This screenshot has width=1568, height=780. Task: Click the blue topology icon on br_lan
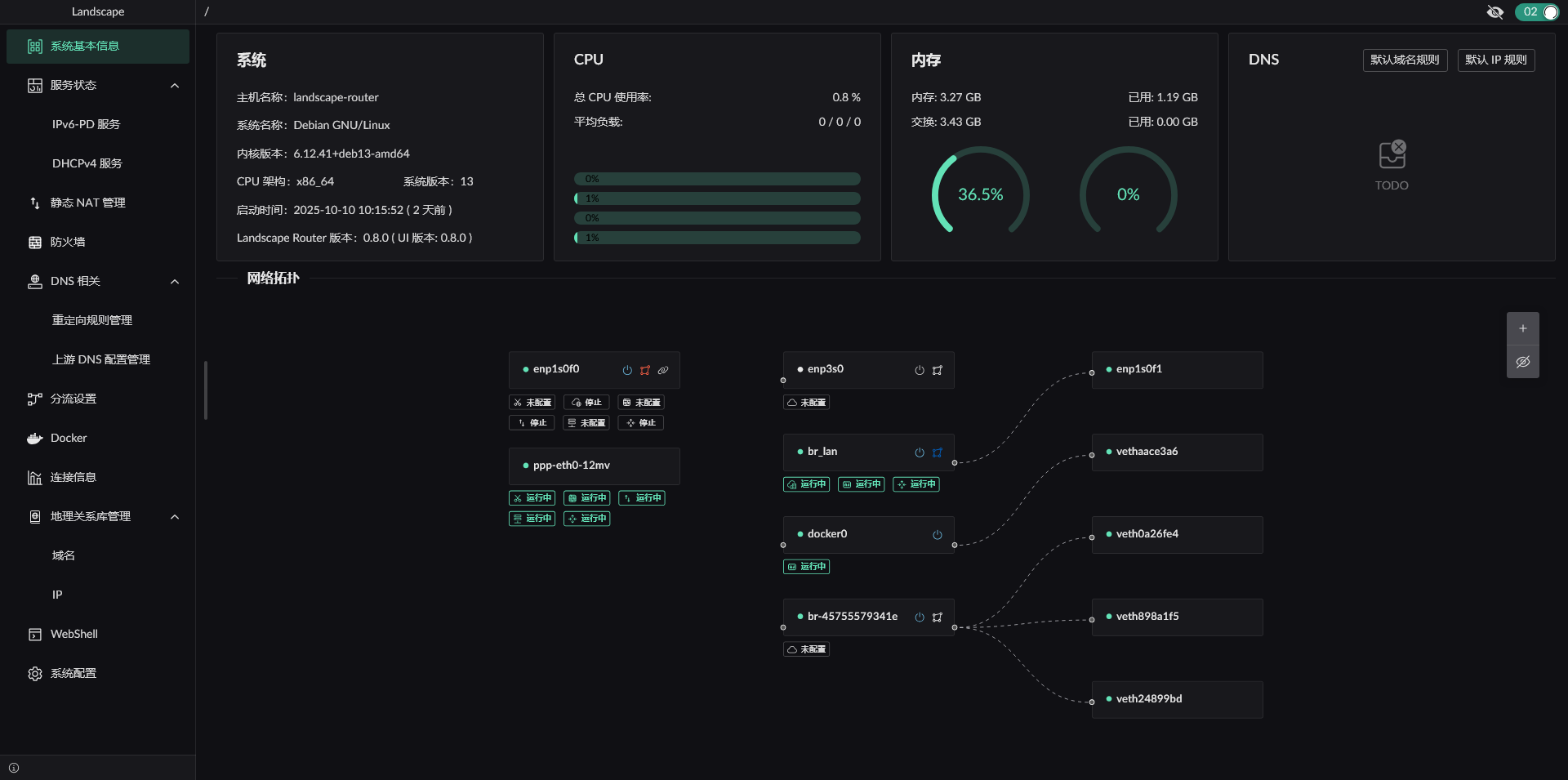click(938, 452)
